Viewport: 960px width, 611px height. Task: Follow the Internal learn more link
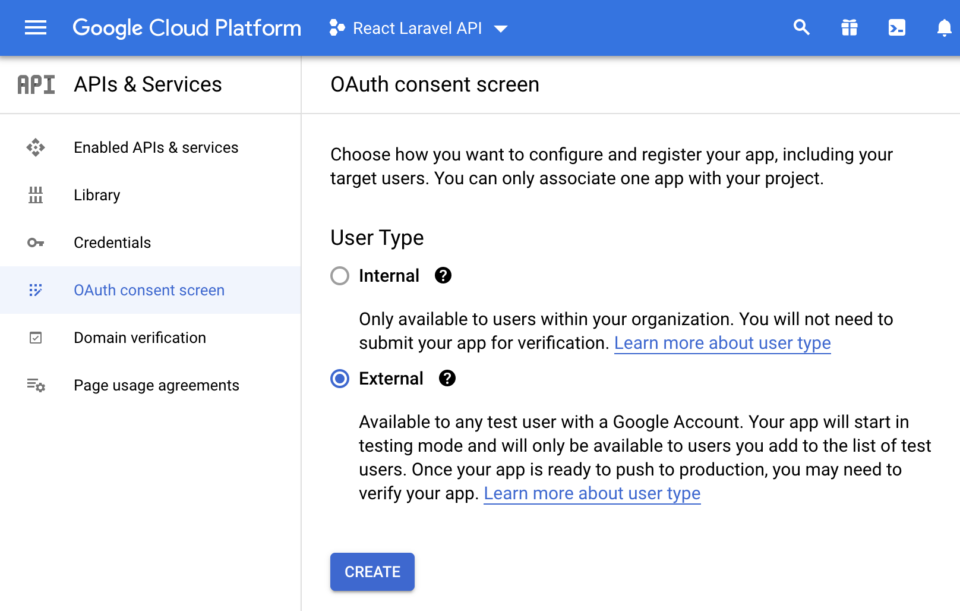pos(722,342)
